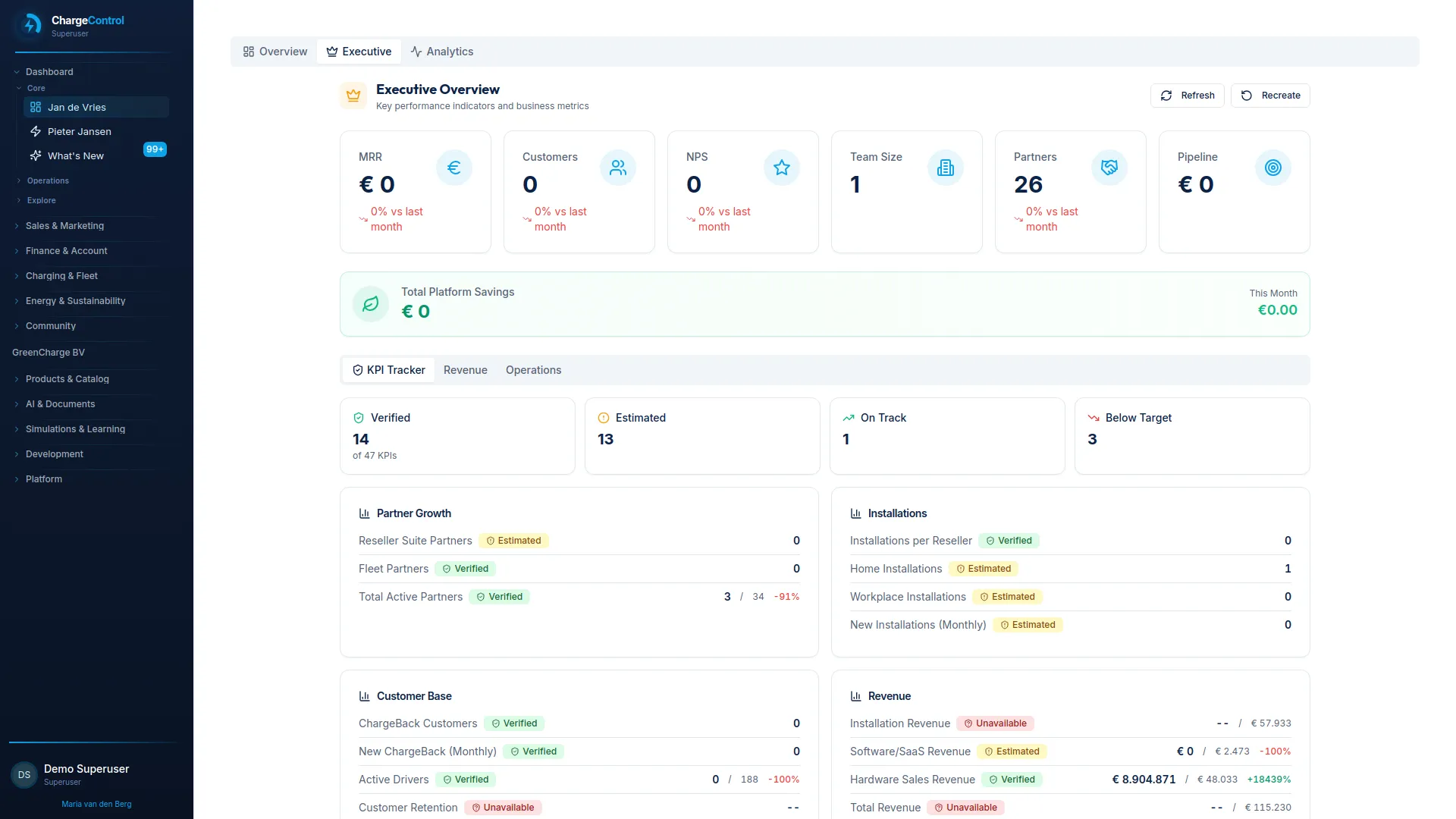1456x819 pixels.
Task: Click the Recreate button
Action: (x=1270, y=96)
